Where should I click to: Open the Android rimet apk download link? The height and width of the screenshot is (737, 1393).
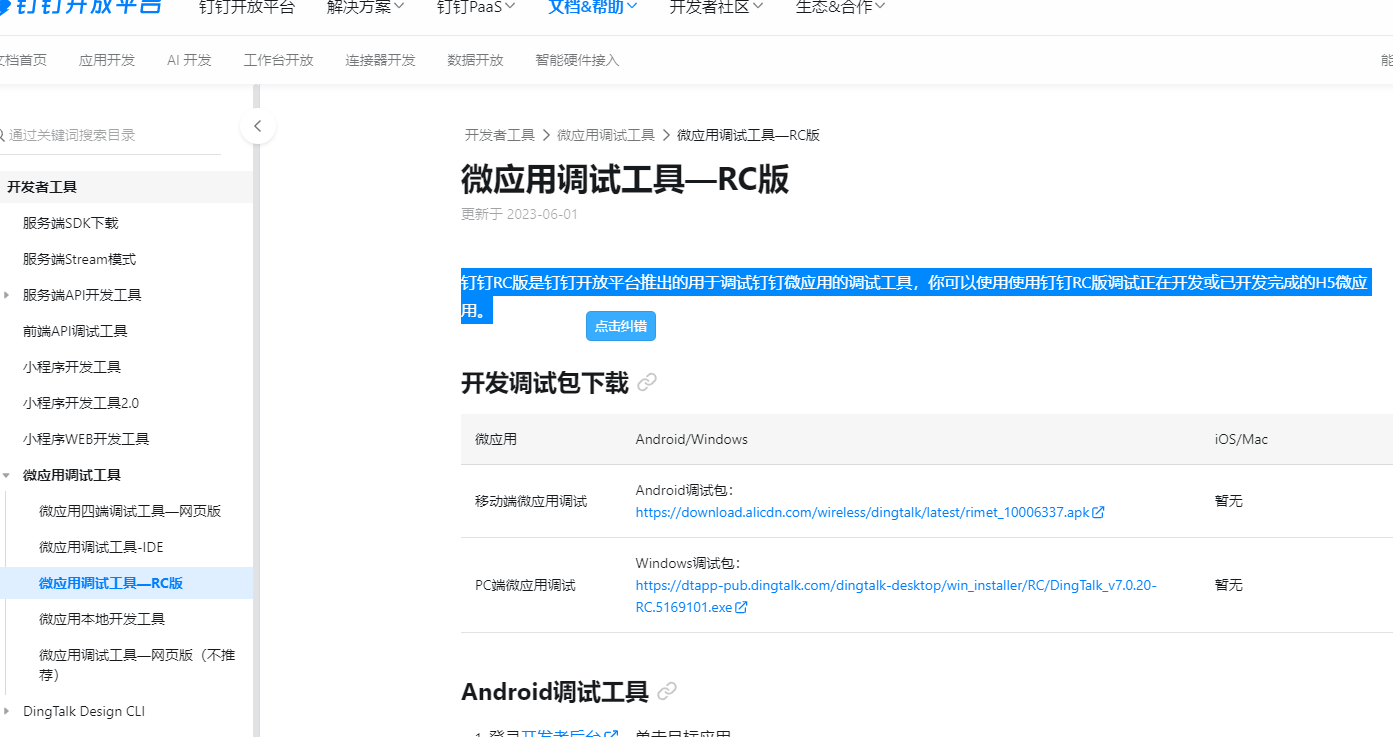click(x=870, y=512)
